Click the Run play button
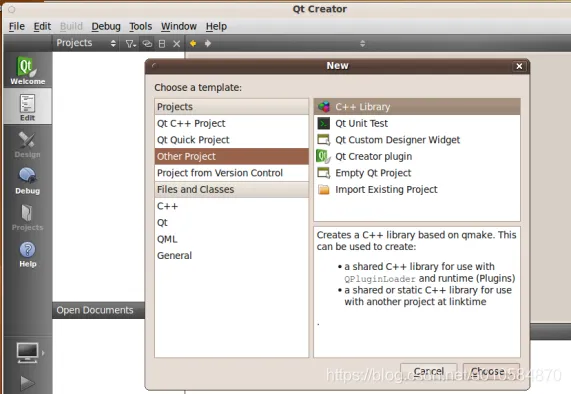 click(x=27, y=383)
